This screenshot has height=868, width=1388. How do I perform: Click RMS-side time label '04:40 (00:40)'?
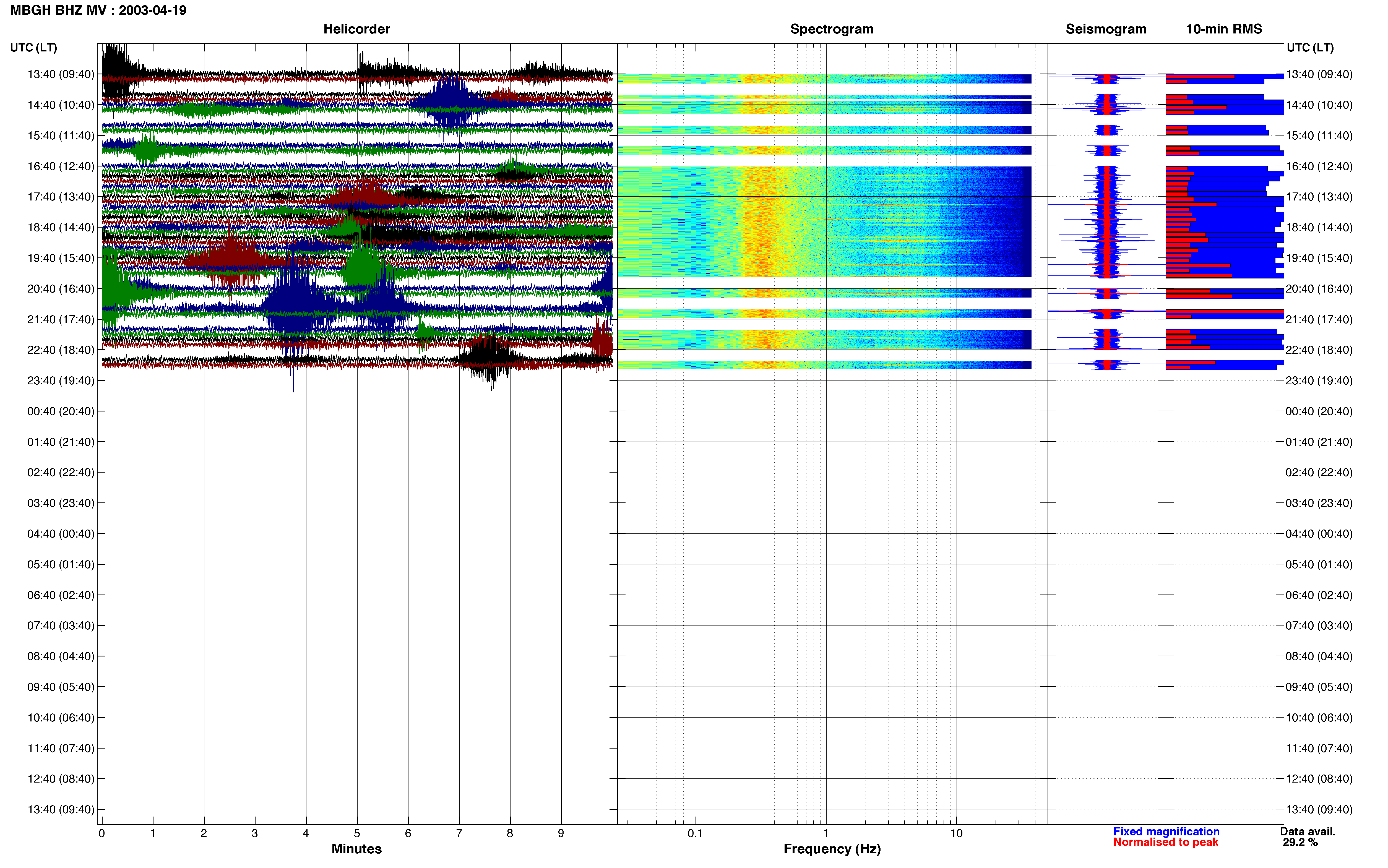point(1319,534)
